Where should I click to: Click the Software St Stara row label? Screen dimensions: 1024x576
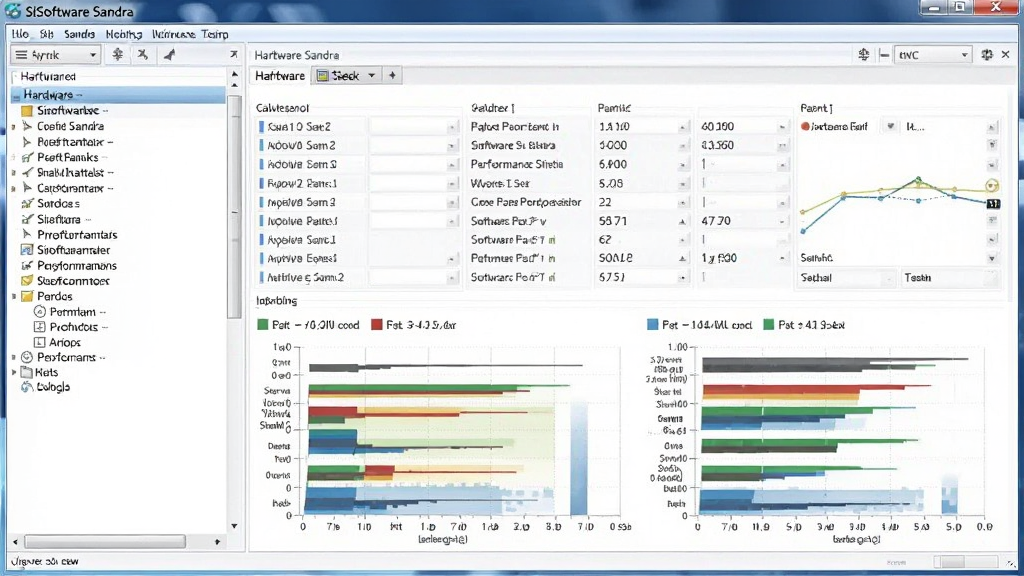[x=513, y=146]
